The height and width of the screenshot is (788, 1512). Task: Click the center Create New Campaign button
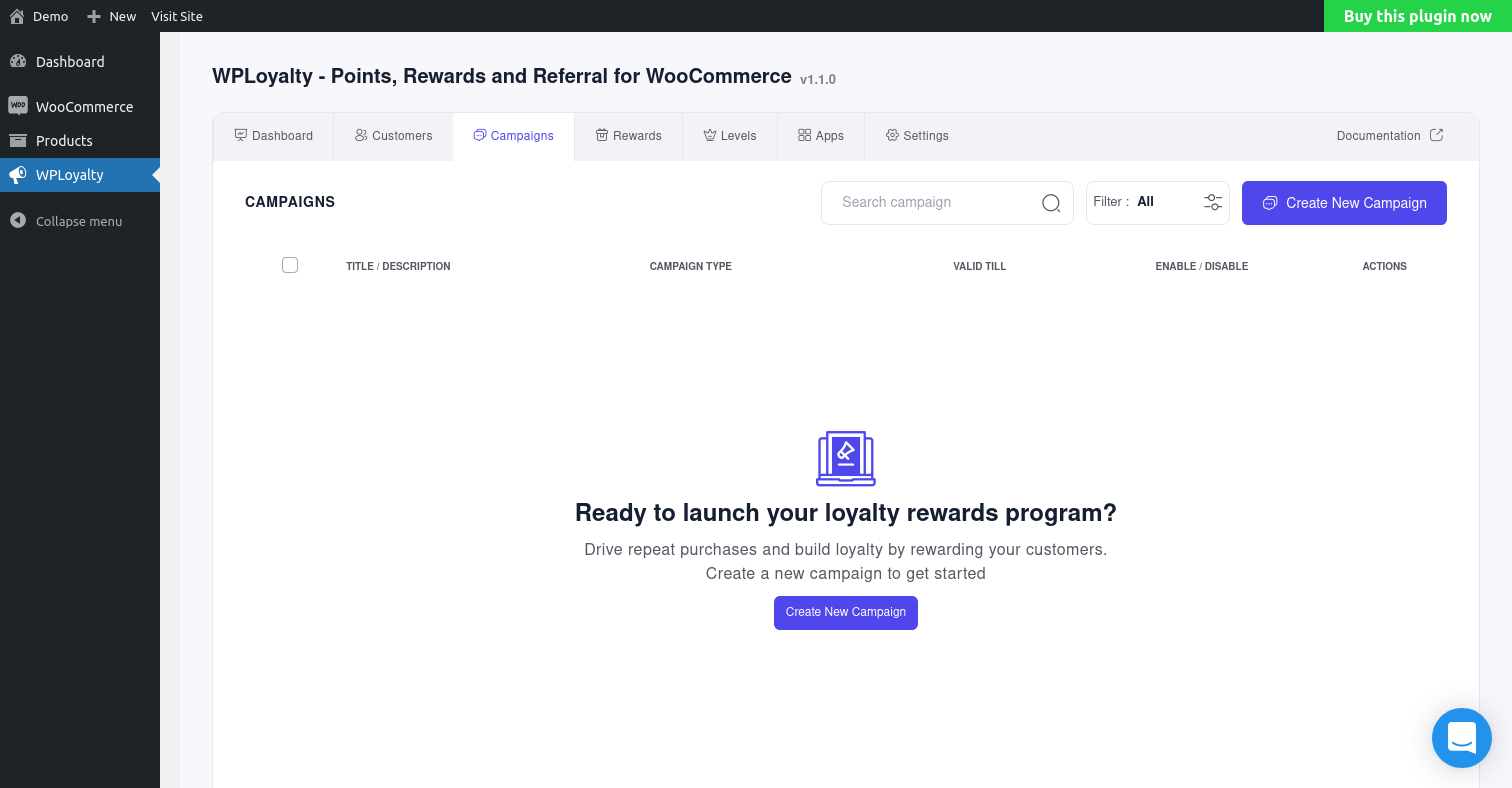click(x=846, y=612)
